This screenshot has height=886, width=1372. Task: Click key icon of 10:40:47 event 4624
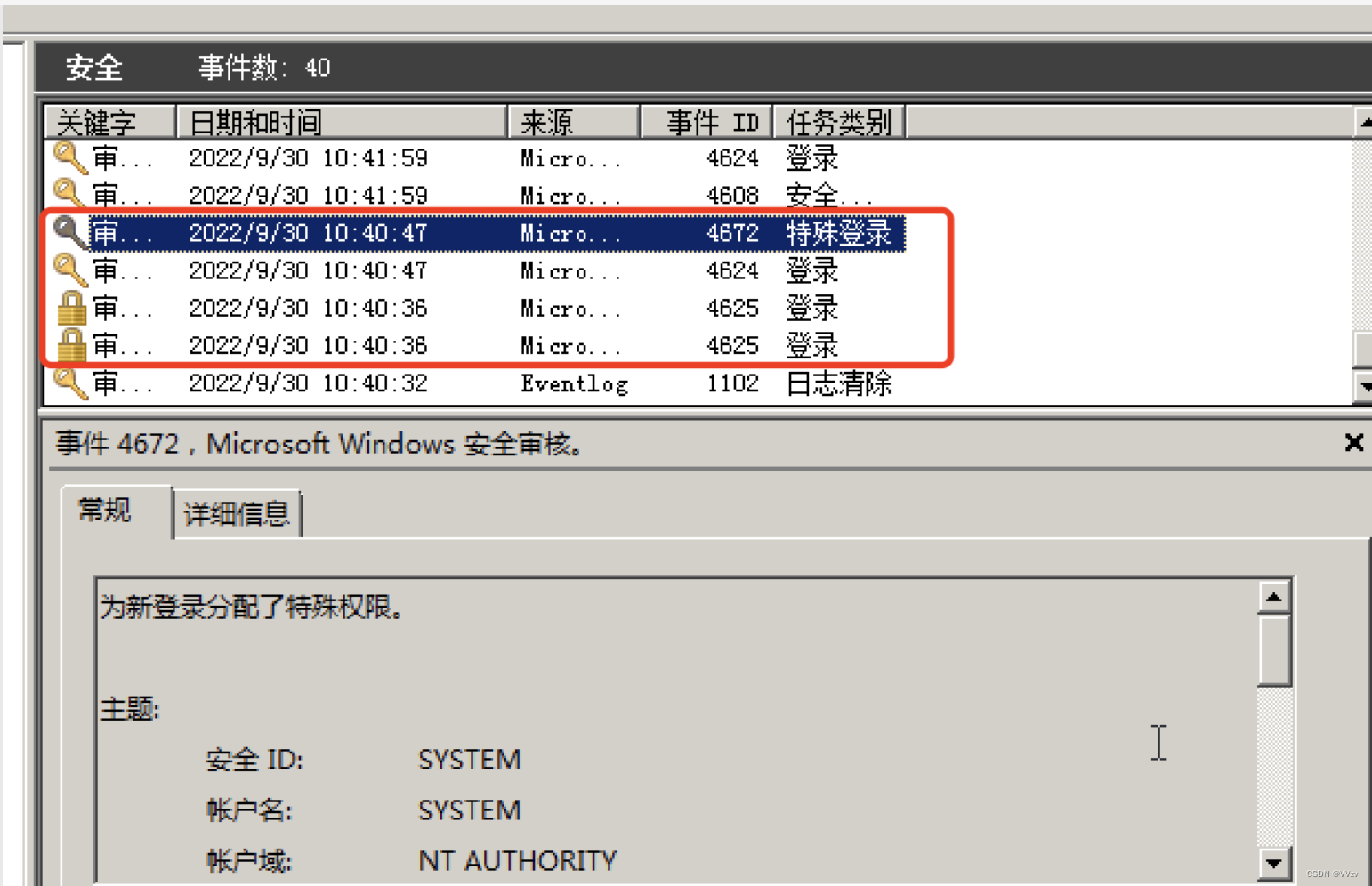click(70, 270)
